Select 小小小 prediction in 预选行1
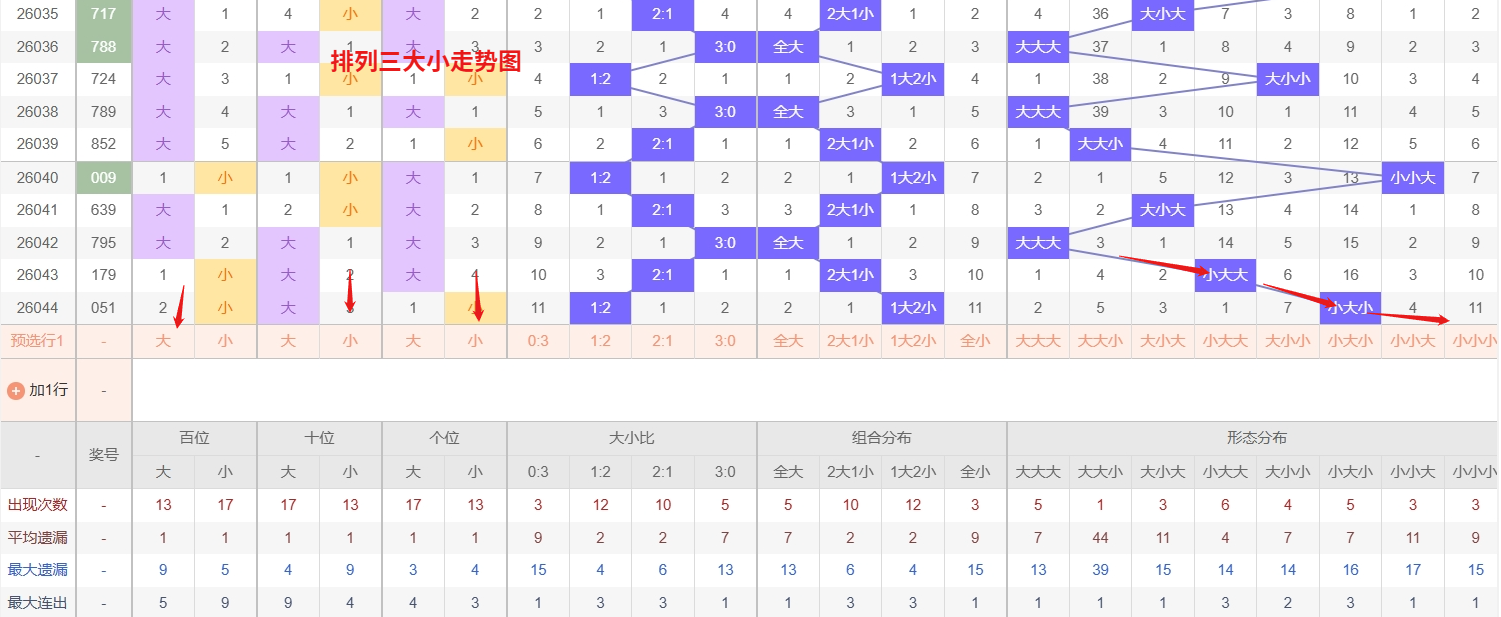The width and height of the screenshot is (1501, 617). pyautogui.click(x=1475, y=340)
